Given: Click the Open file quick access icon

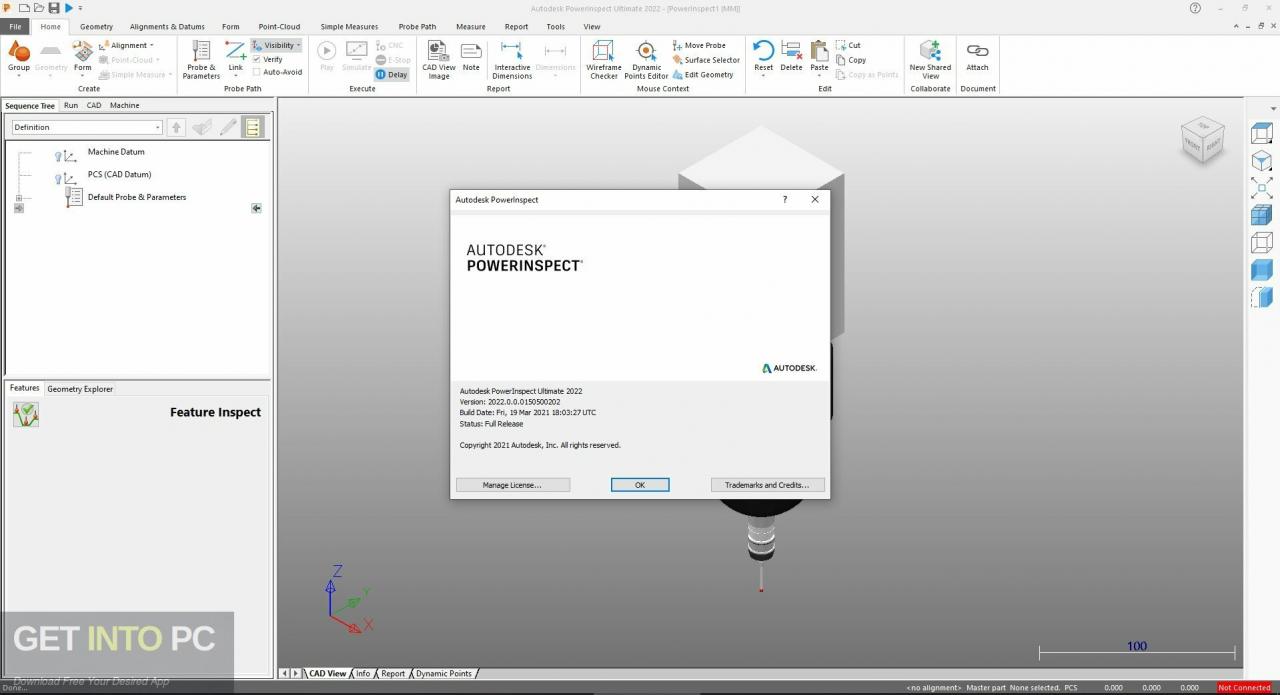Looking at the screenshot, I should click(x=38, y=8).
